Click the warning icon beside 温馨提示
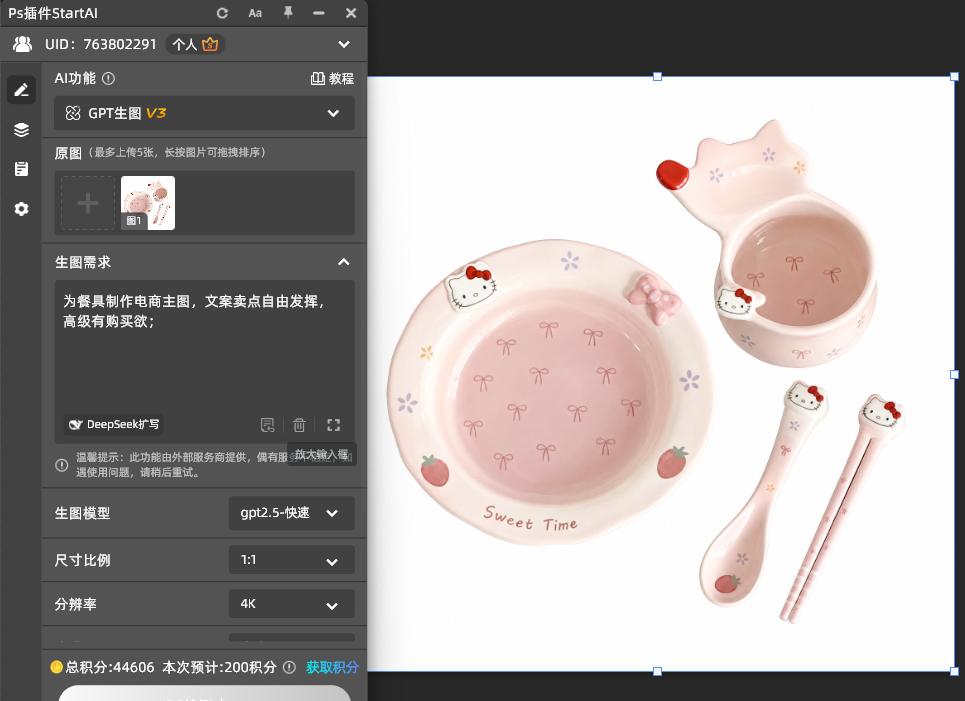 pyautogui.click(x=62, y=465)
